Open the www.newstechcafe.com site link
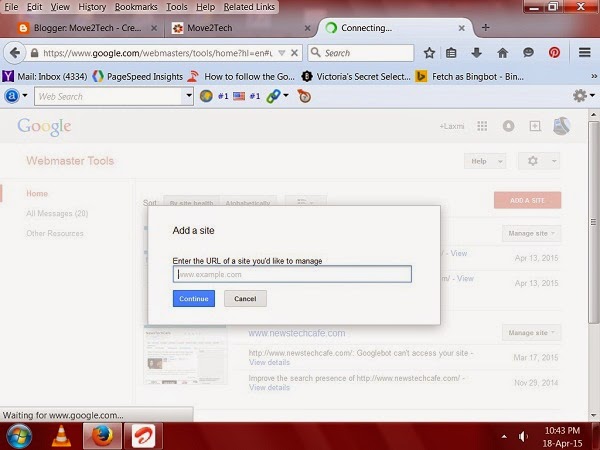This screenshot has height=450, width=600. pyautogui.click(x=297, y=333)
